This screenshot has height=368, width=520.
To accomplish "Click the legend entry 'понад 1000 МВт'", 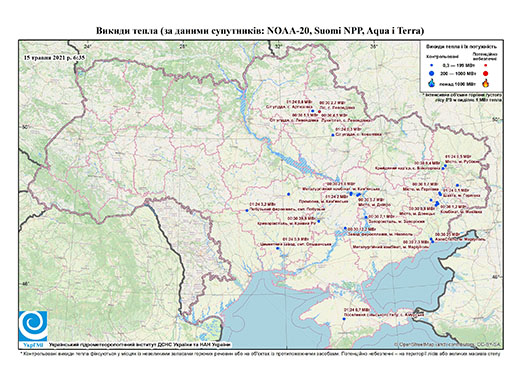I will tap(457, 83).
